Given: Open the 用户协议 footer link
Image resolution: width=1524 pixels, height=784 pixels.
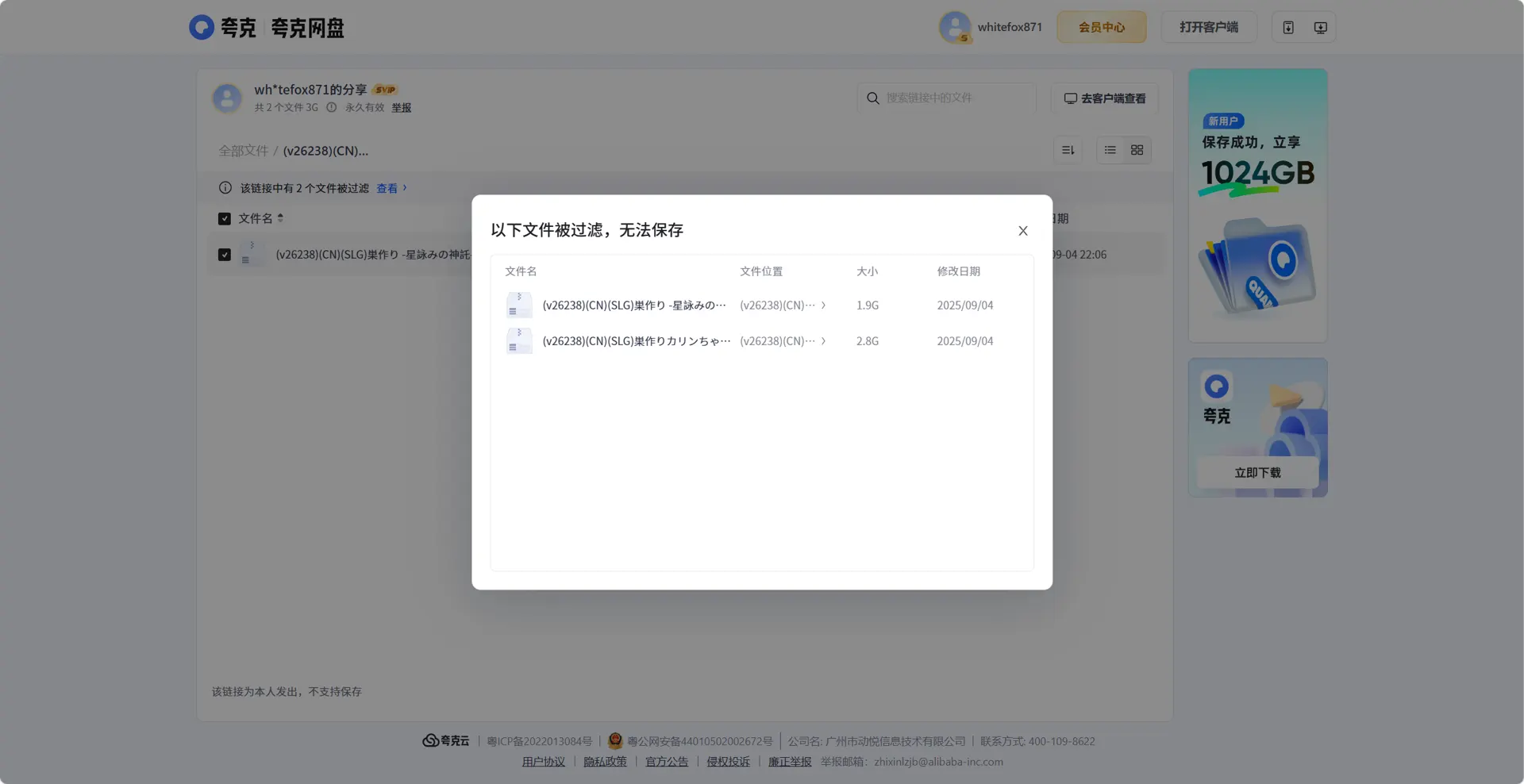Looking at the screenshot, I should point(544,762).
